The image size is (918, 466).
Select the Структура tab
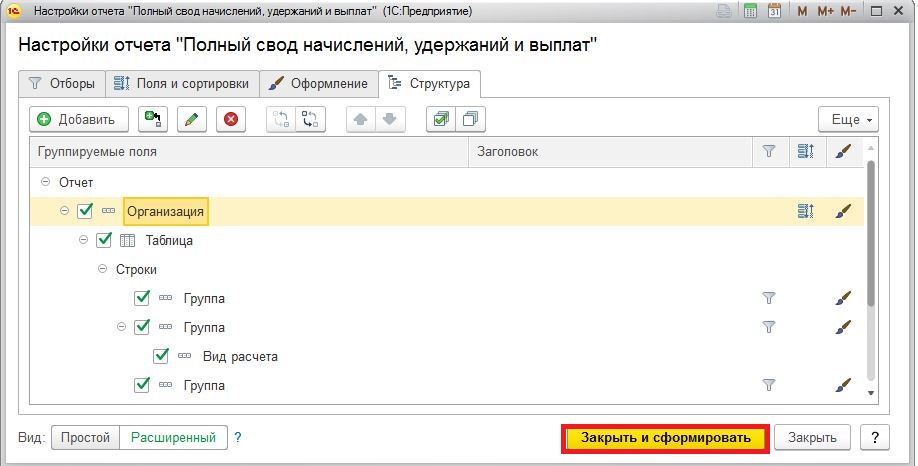click(430, 84)
